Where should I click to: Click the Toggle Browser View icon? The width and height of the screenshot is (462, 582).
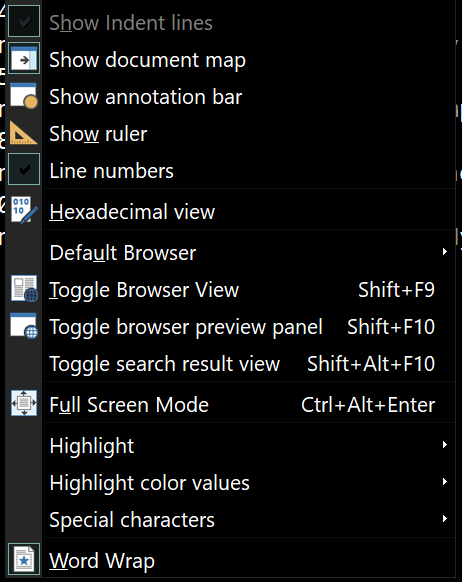click(24, 288)
